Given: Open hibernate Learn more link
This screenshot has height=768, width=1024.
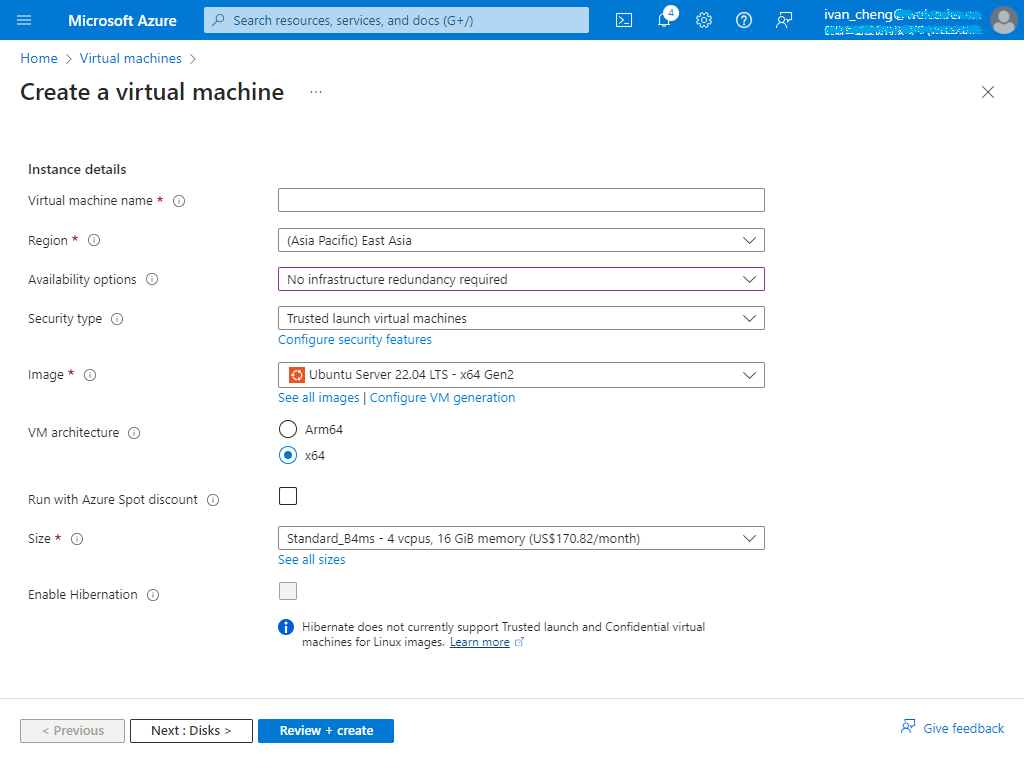Looking at the screenshot, I should click(x=479, y=643).
